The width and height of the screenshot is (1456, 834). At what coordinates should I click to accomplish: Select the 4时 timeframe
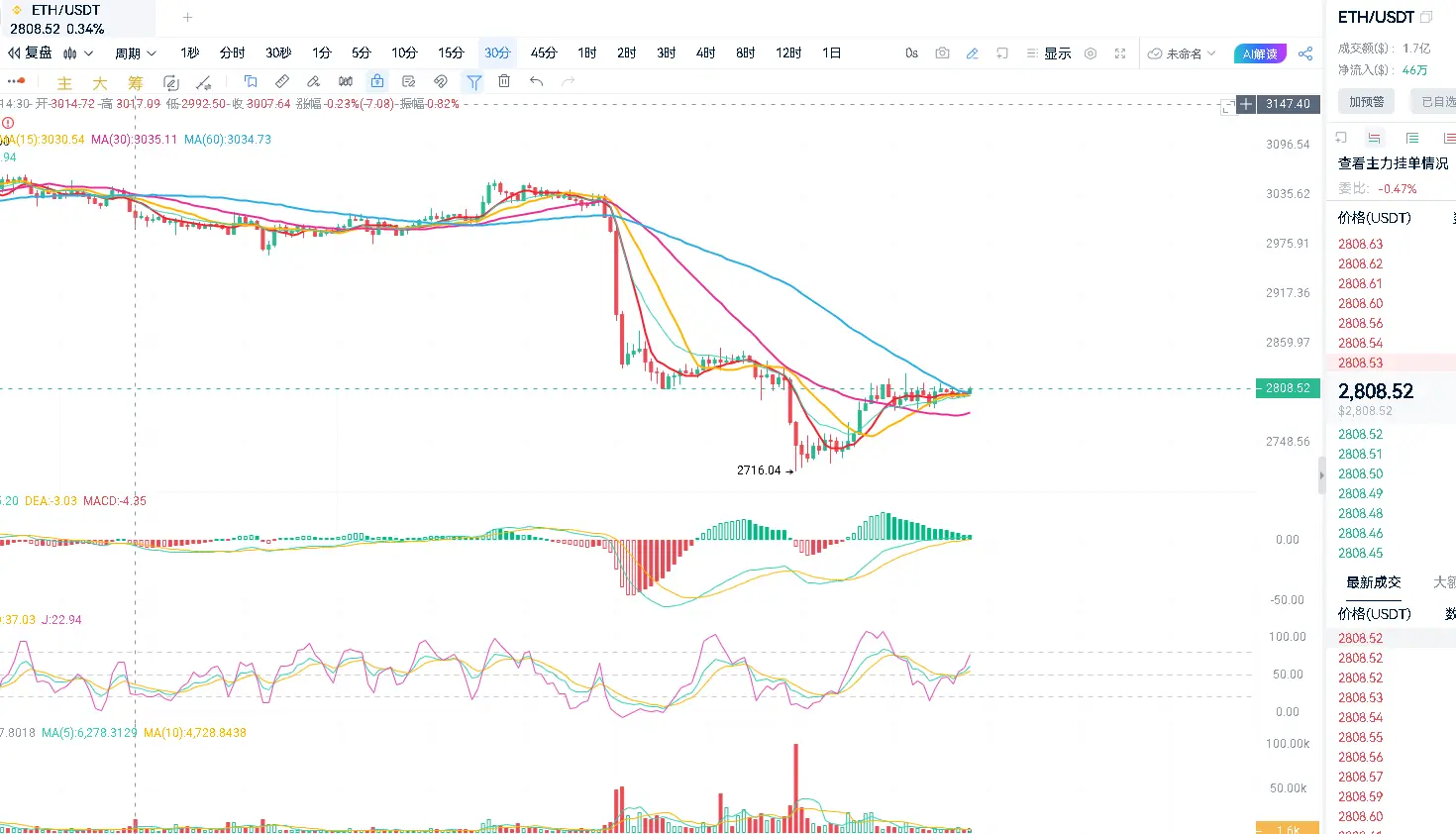[x=705, y=52]
